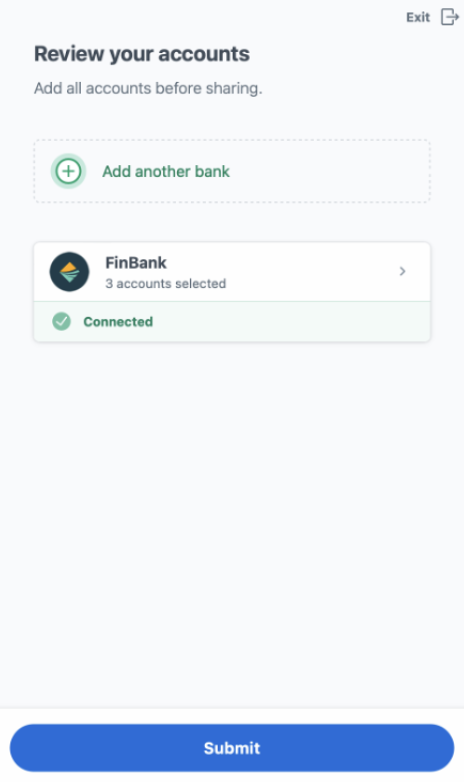The height and width of the screenshot is (782, 464).
Task: Open the FinBank bank name entry
Action: (x=136, y=263)
